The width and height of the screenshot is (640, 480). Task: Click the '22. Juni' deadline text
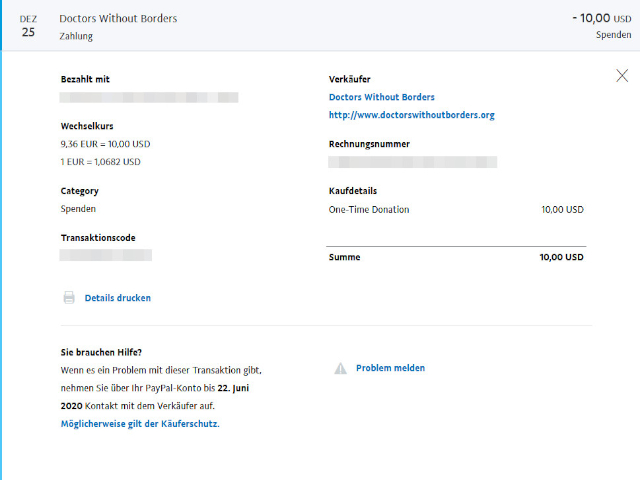pos(233,388)
